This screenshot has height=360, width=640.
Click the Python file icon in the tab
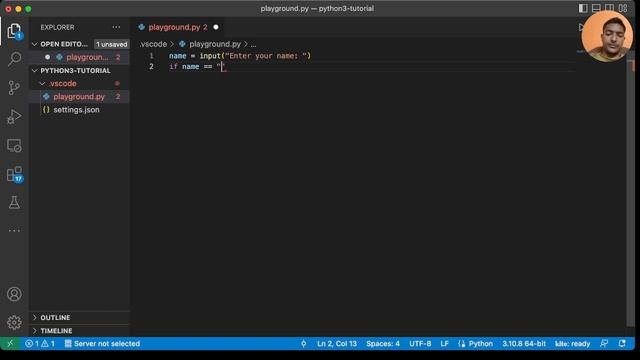point(142,27)
